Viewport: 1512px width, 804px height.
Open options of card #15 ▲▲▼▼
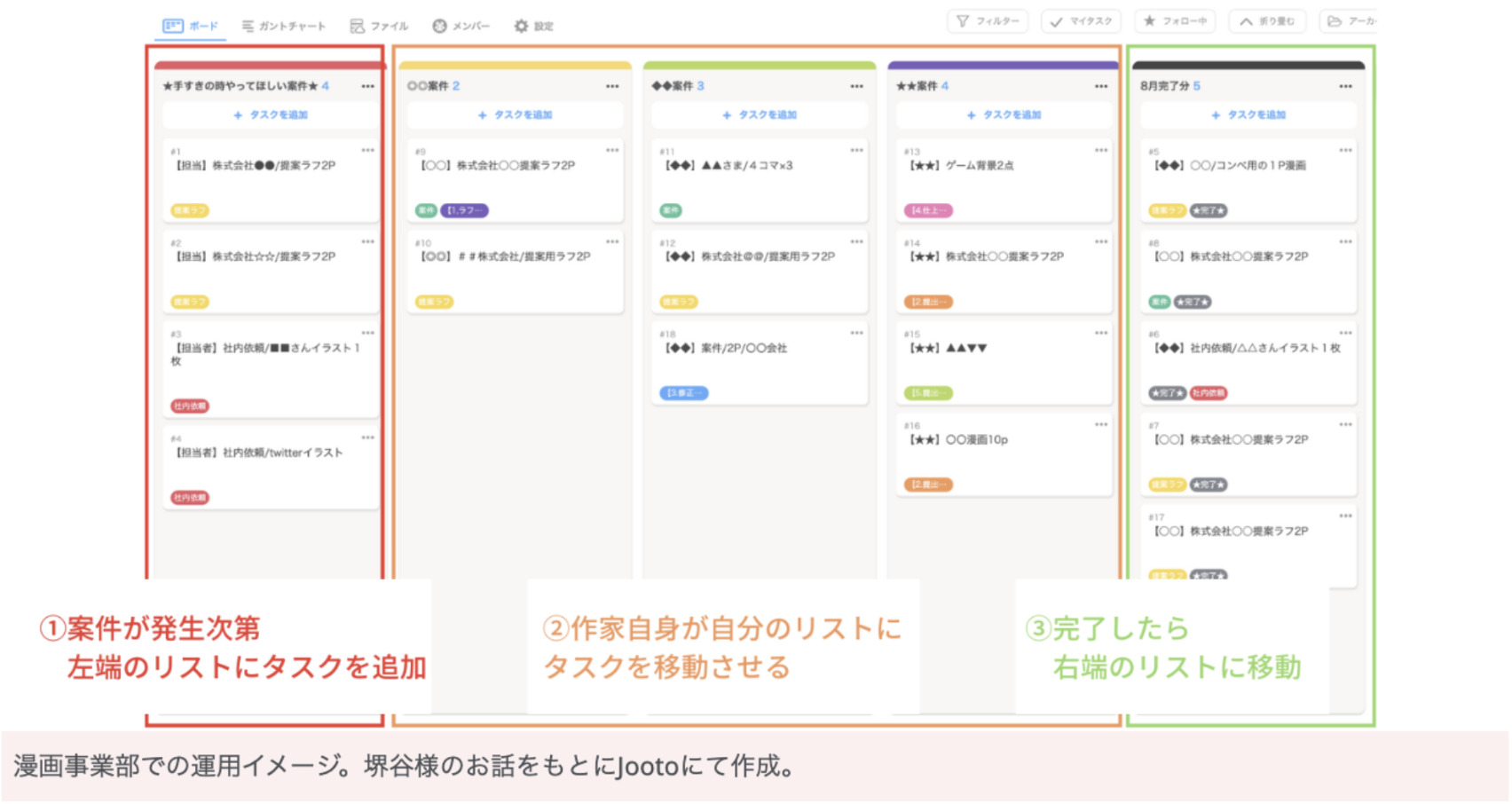click(x=1101, y=333)
